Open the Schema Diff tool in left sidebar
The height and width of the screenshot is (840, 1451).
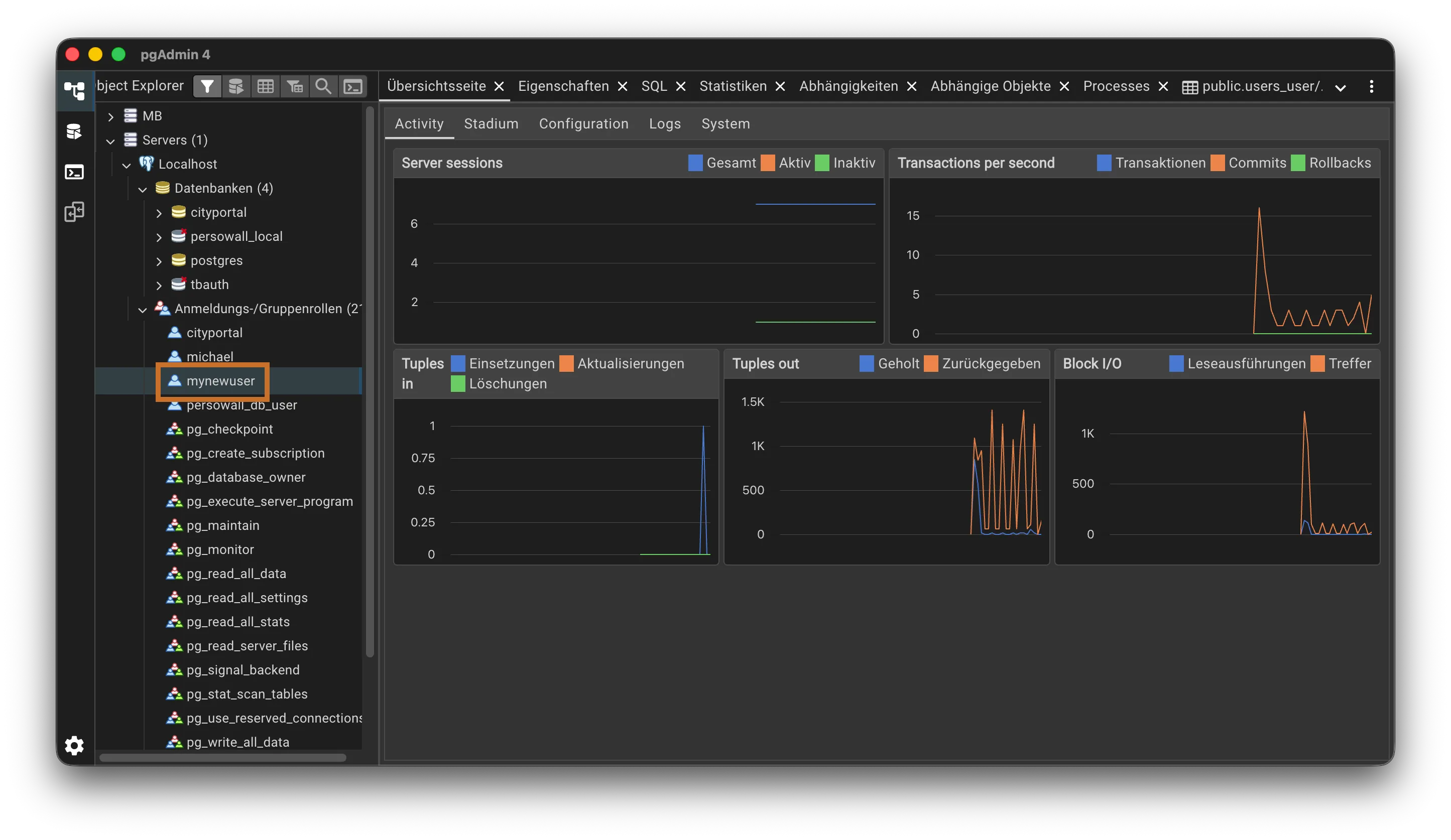coord(75,212)
